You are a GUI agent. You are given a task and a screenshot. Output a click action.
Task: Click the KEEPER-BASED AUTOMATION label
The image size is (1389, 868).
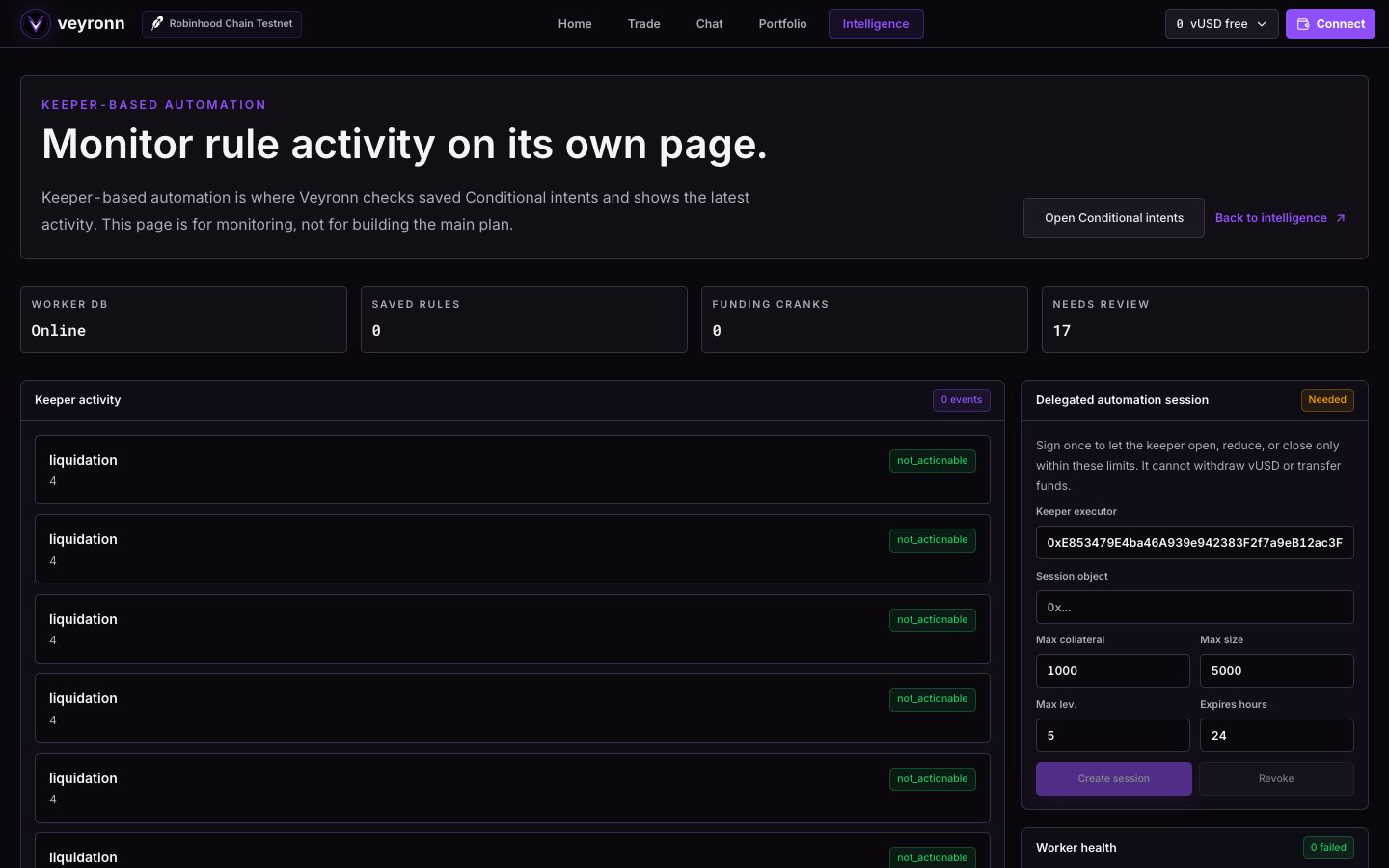pos(154,105)
